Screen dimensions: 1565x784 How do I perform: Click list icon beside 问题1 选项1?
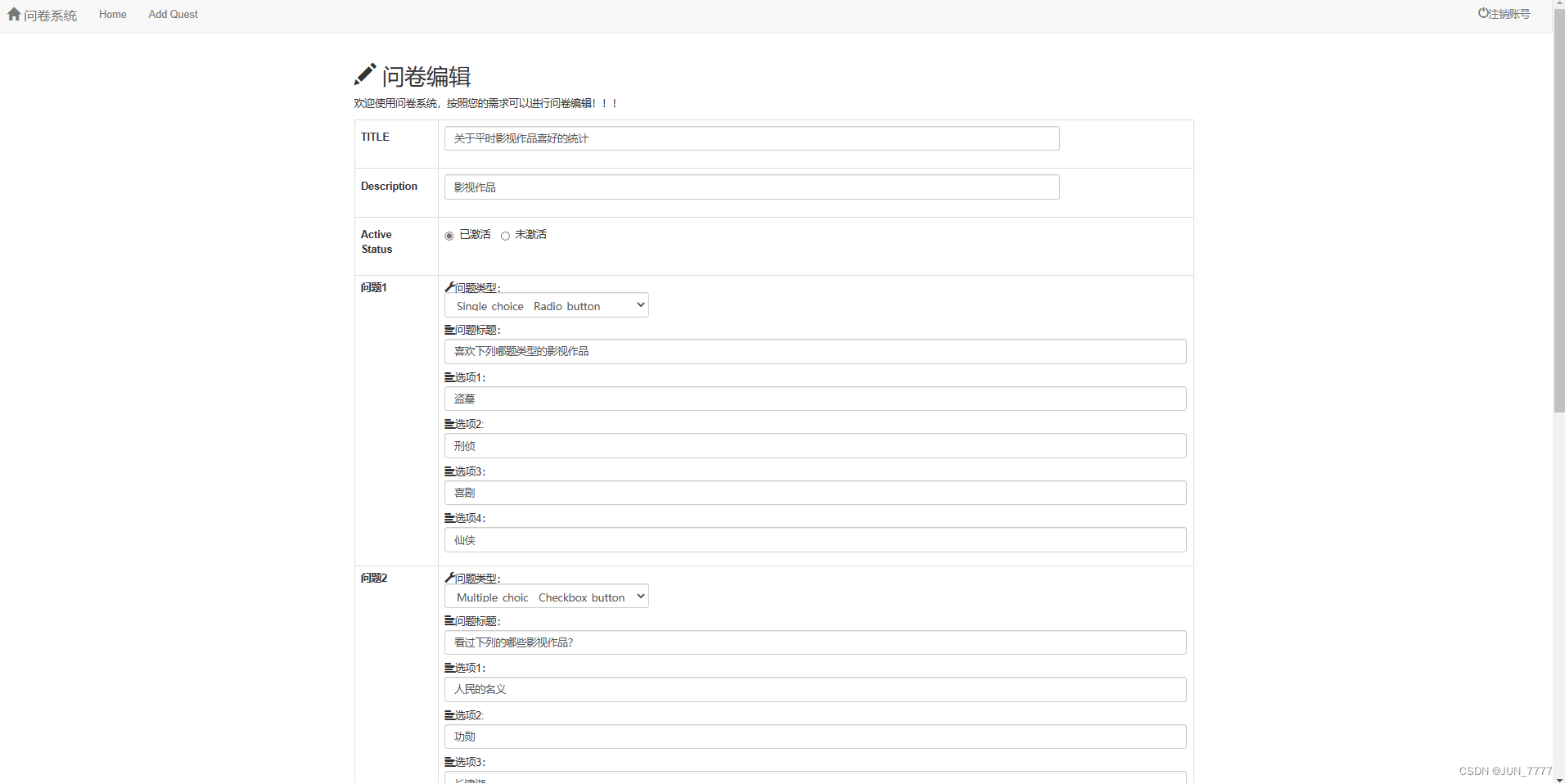coord(449,377)
